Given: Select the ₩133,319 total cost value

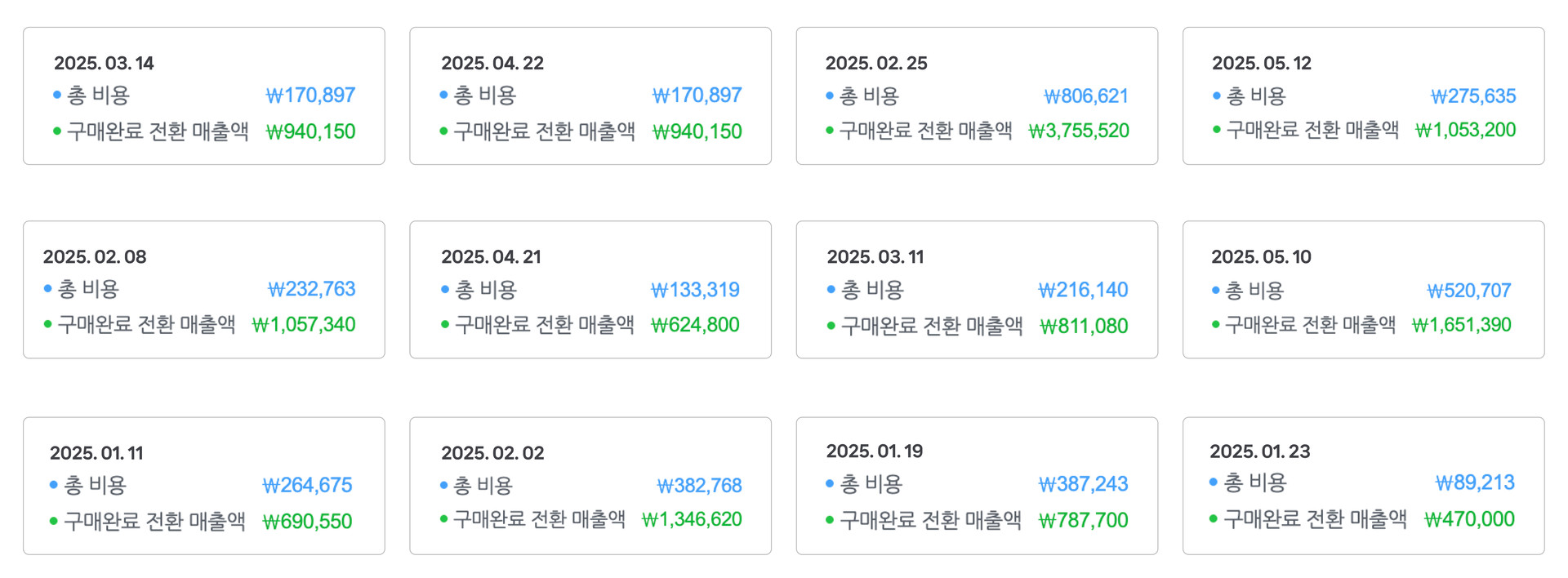Looking at the screenshot, I should coord(695,290).
